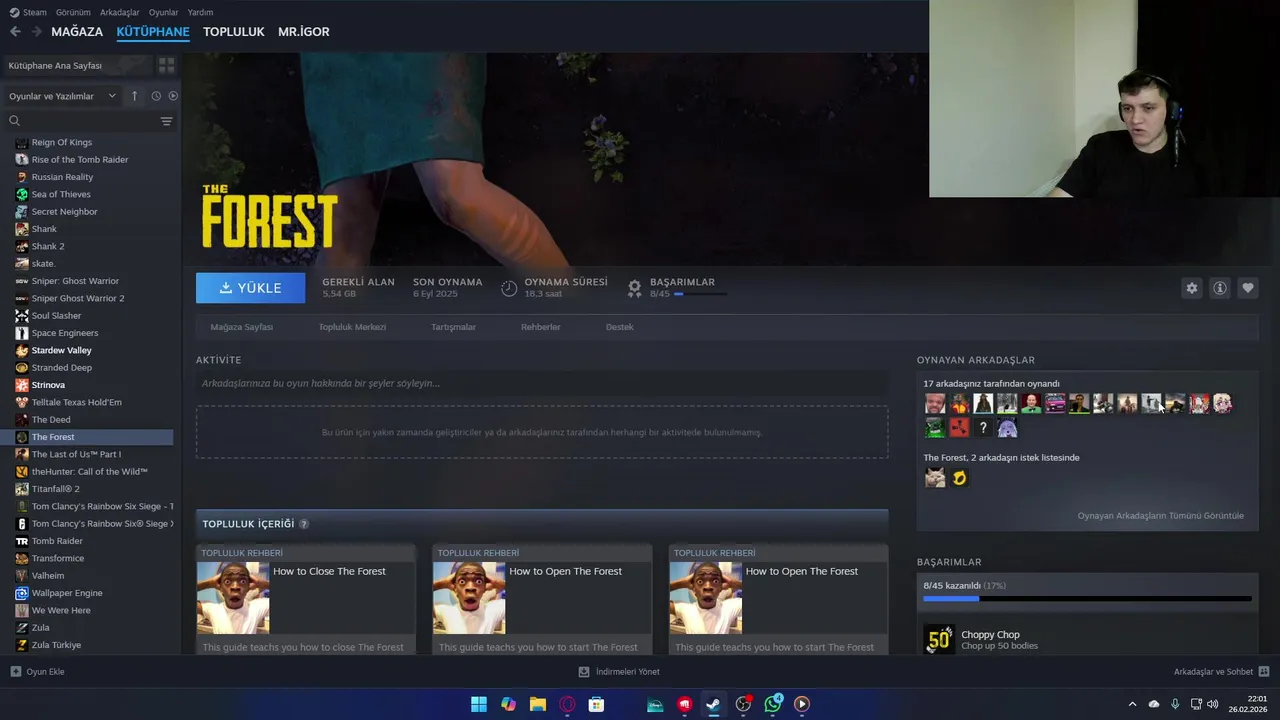
Task: Select Stardew Valley in library
Action: [61, 350]
